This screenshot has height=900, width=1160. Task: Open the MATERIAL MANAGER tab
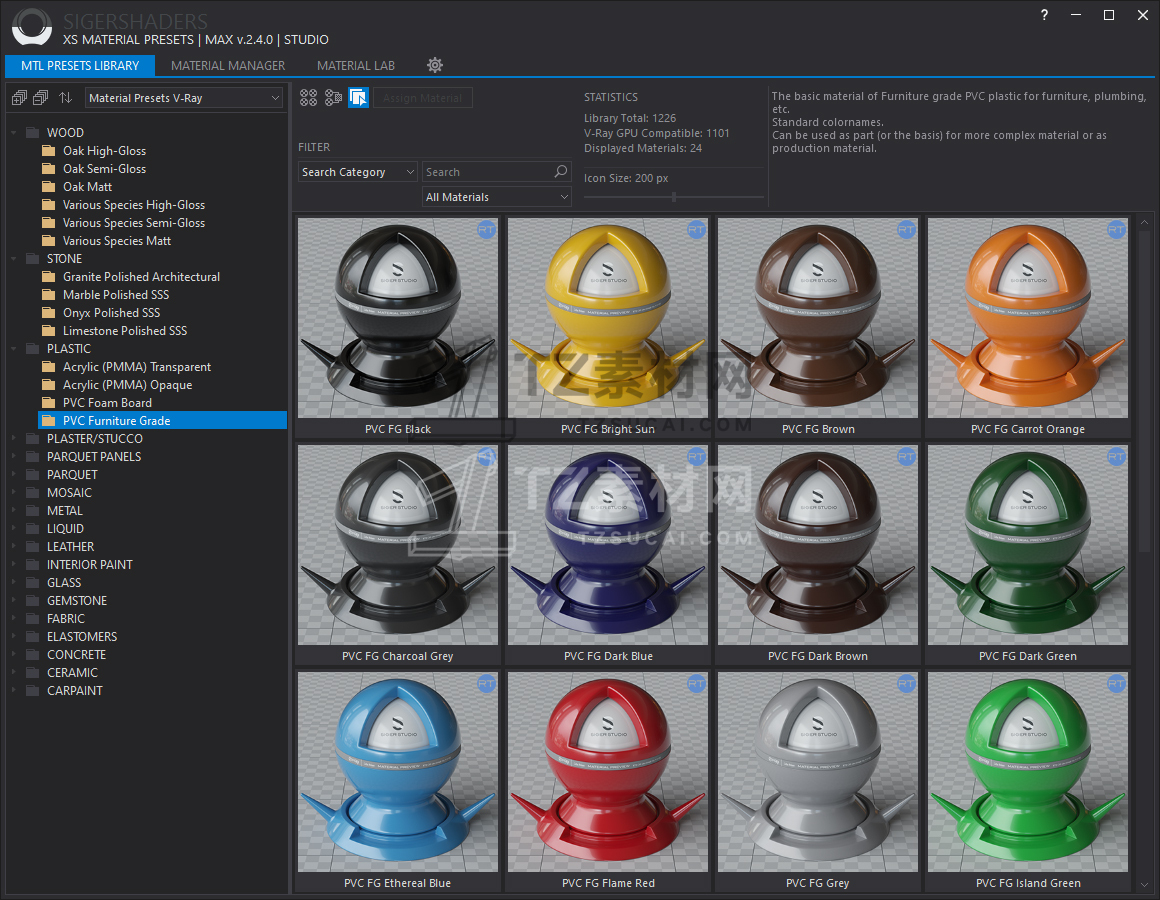pos(228,65)
